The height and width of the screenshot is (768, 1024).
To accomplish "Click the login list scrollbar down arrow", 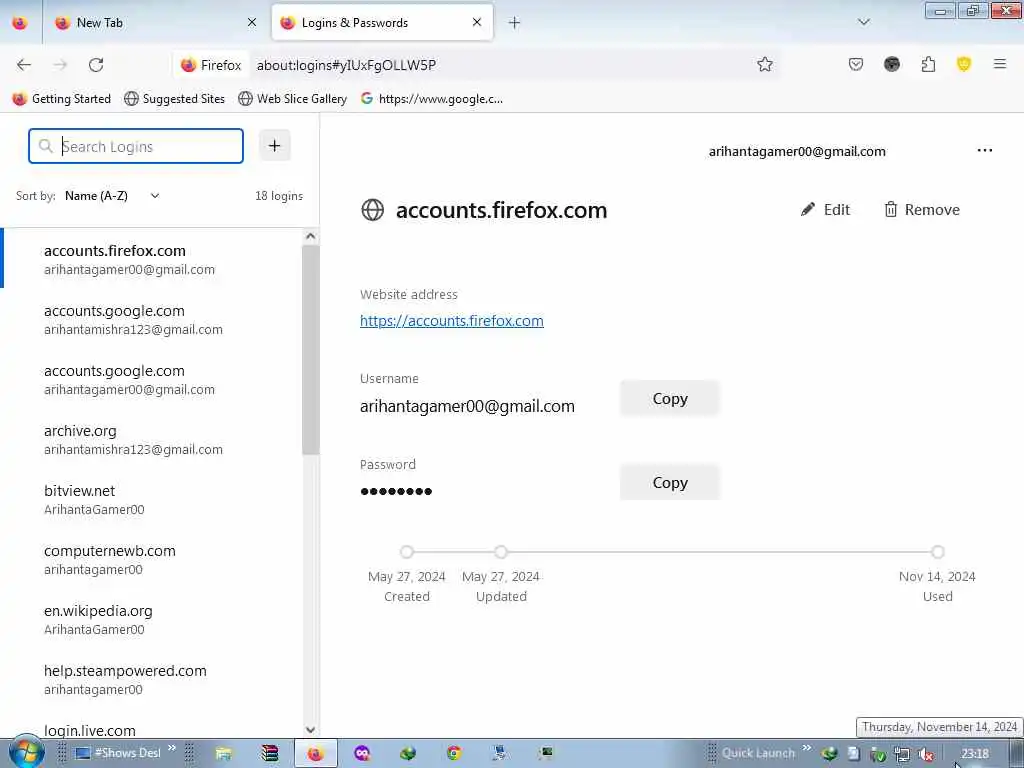I will pyautogui.click(x=310, y=729).
